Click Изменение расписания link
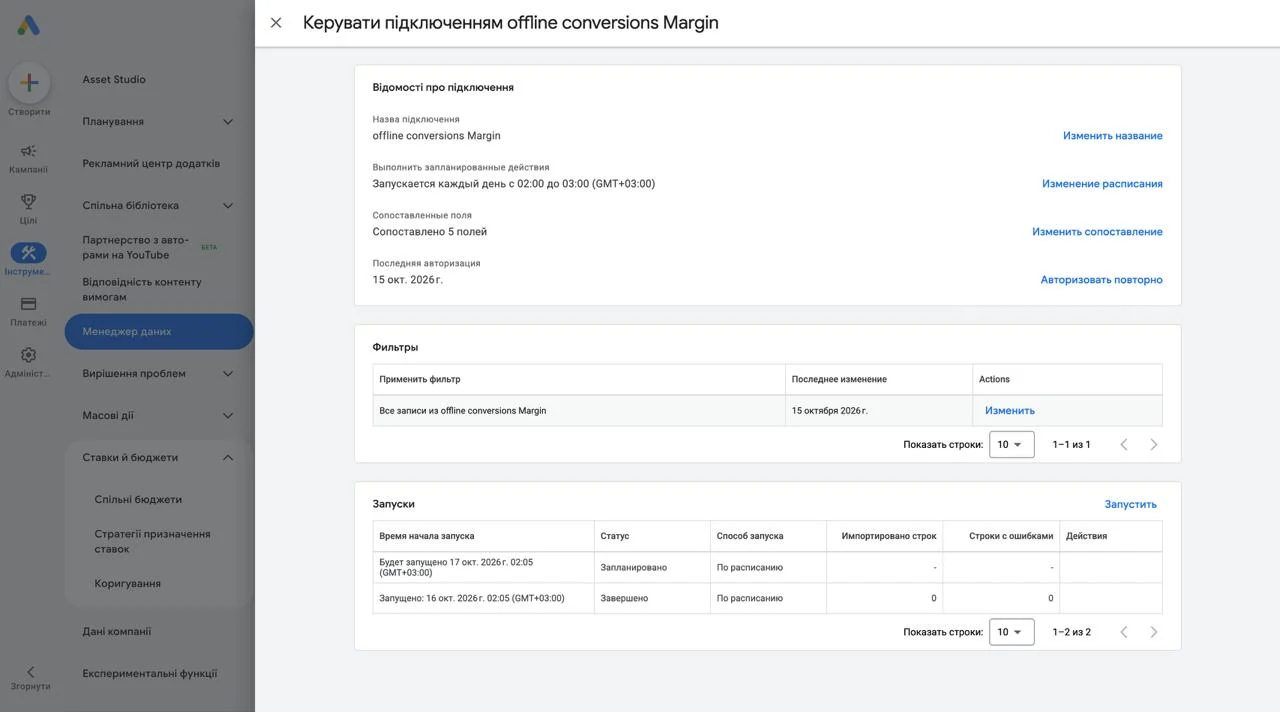The height and width of the screenshot is (712, 1280). (1102, 184)
